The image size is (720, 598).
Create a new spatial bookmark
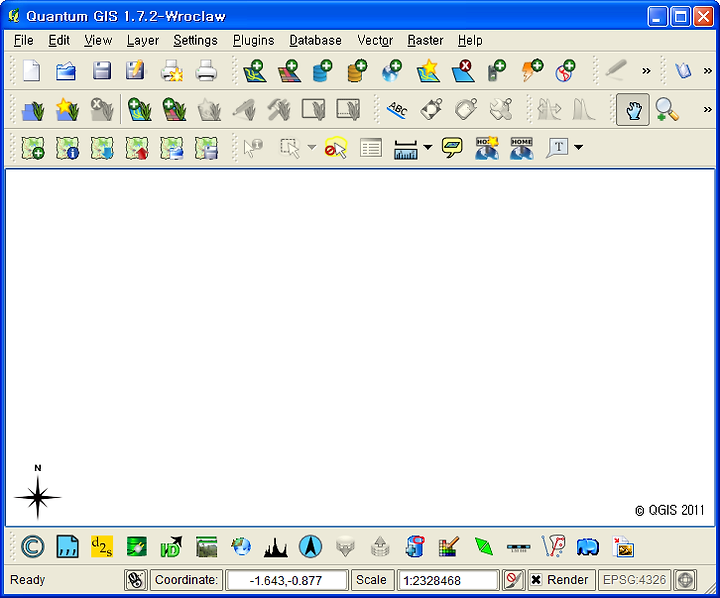pos(487,148)
